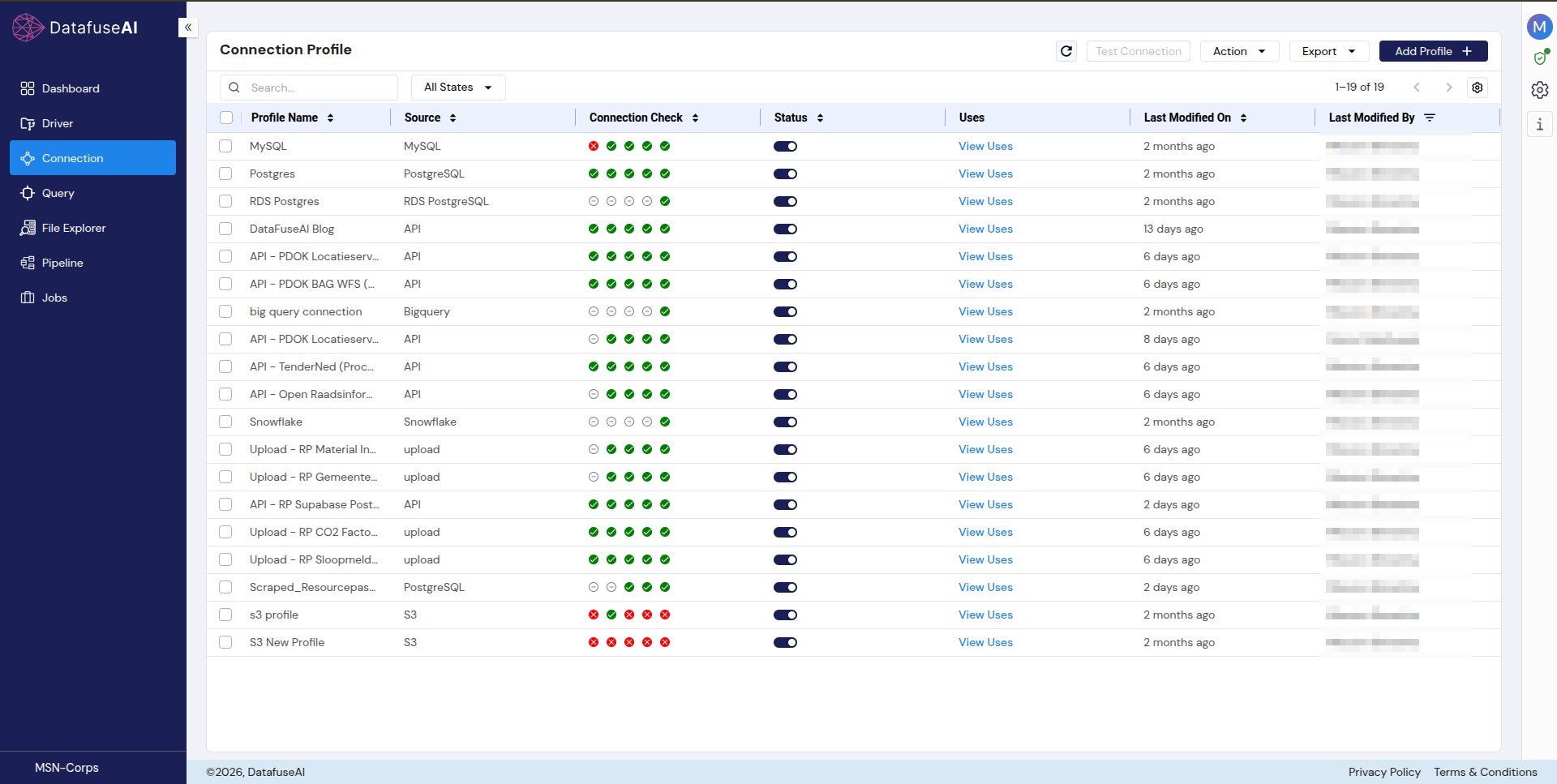Click the '1–19 of 19' pagination text

tap(1359, 87)
